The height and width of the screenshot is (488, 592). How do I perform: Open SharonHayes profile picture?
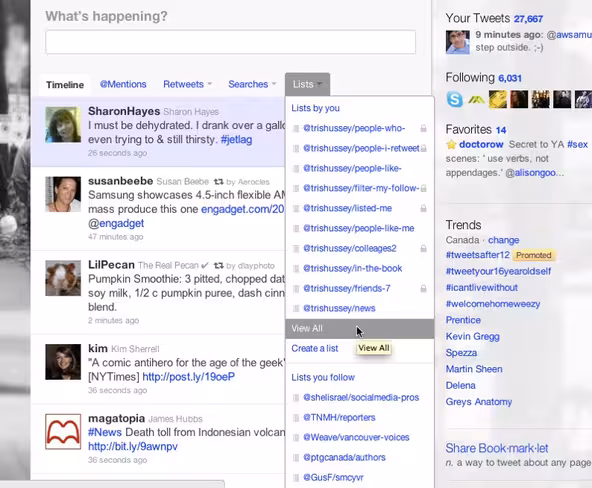[63, 125]
